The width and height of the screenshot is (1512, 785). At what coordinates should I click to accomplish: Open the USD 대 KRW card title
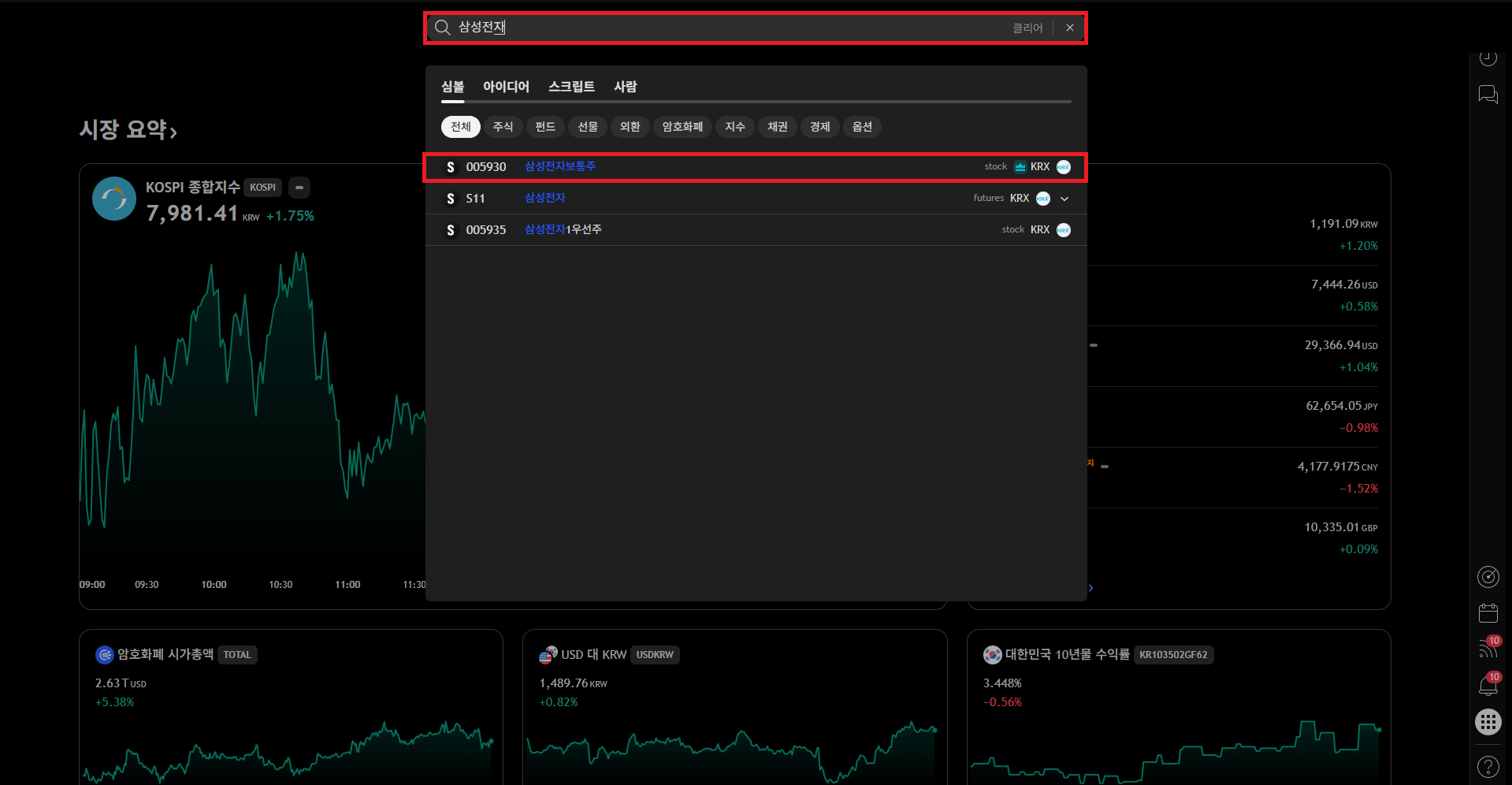point(594,655)
